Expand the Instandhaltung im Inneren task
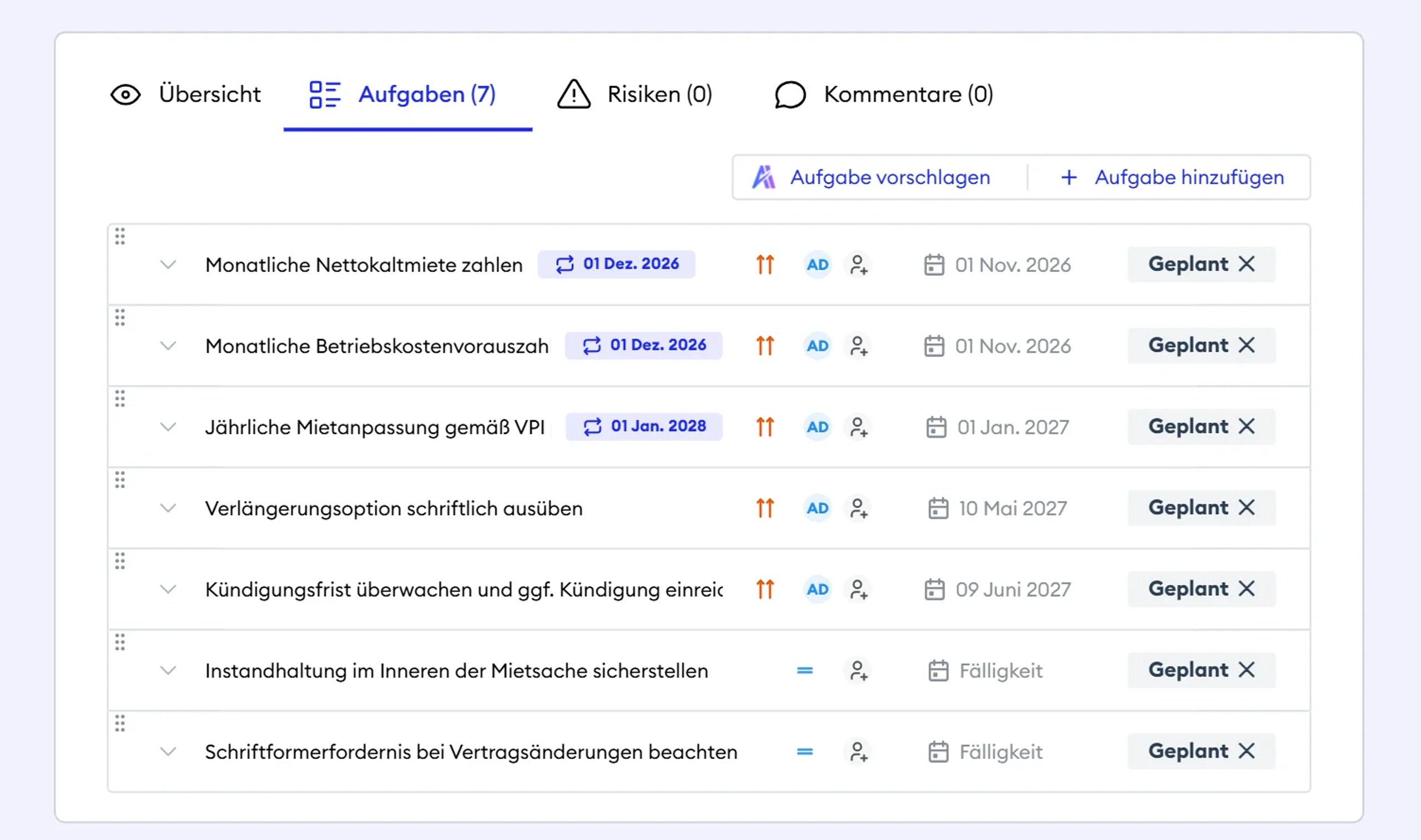 pos(168,670)
